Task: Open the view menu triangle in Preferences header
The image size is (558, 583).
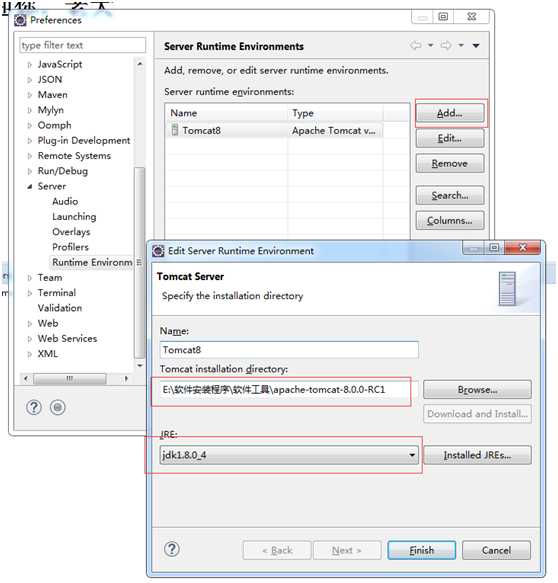Action: click(x=476, y=46)
